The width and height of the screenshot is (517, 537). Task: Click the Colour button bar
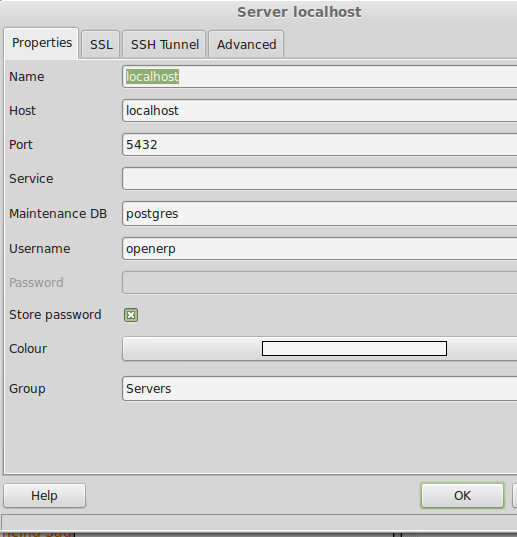click(319, 349)
